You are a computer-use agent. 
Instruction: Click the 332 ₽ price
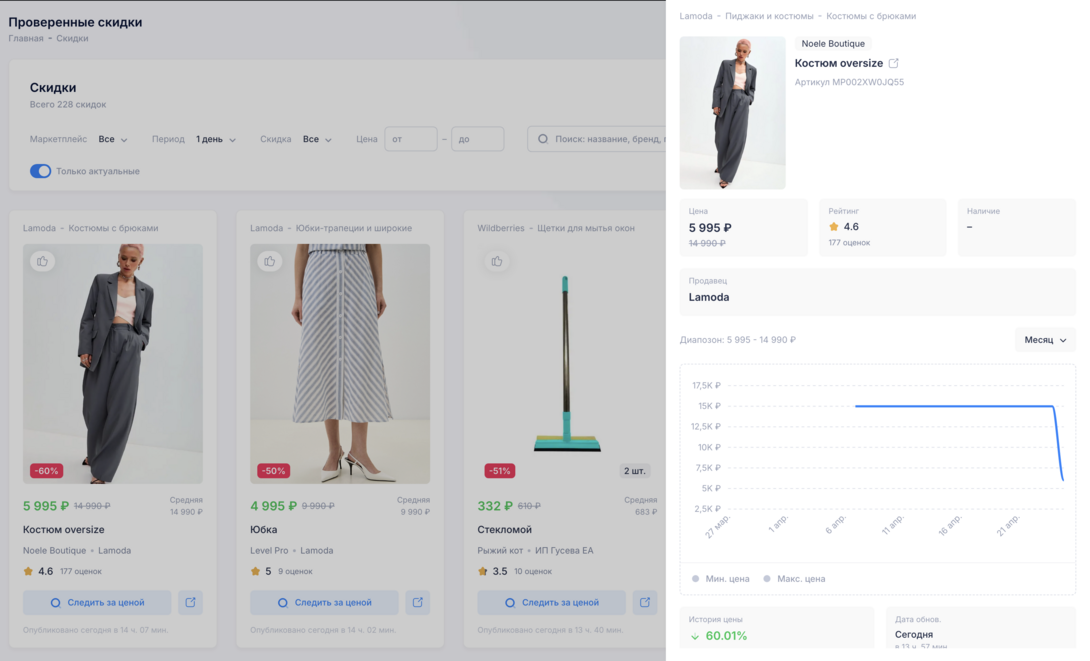click(495, 506)
